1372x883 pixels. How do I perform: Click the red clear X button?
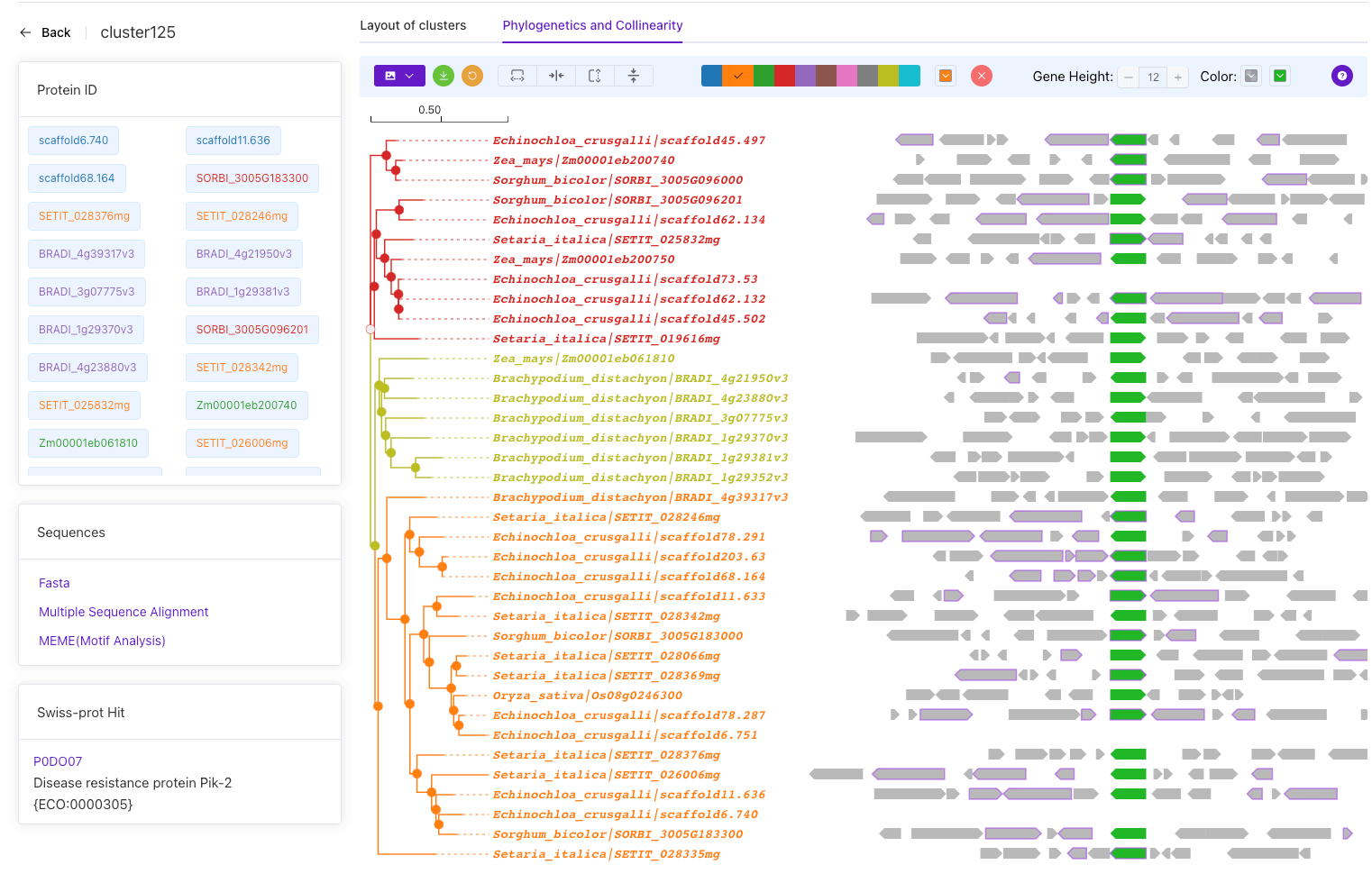point(982,77)
